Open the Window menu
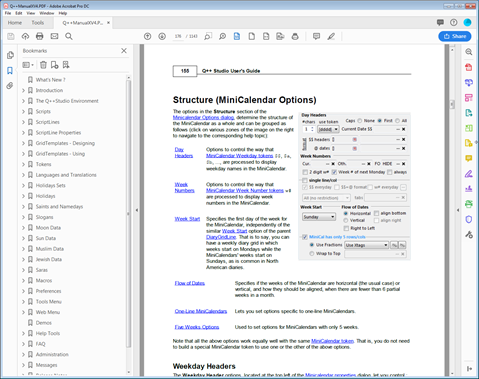 (47, 13)
